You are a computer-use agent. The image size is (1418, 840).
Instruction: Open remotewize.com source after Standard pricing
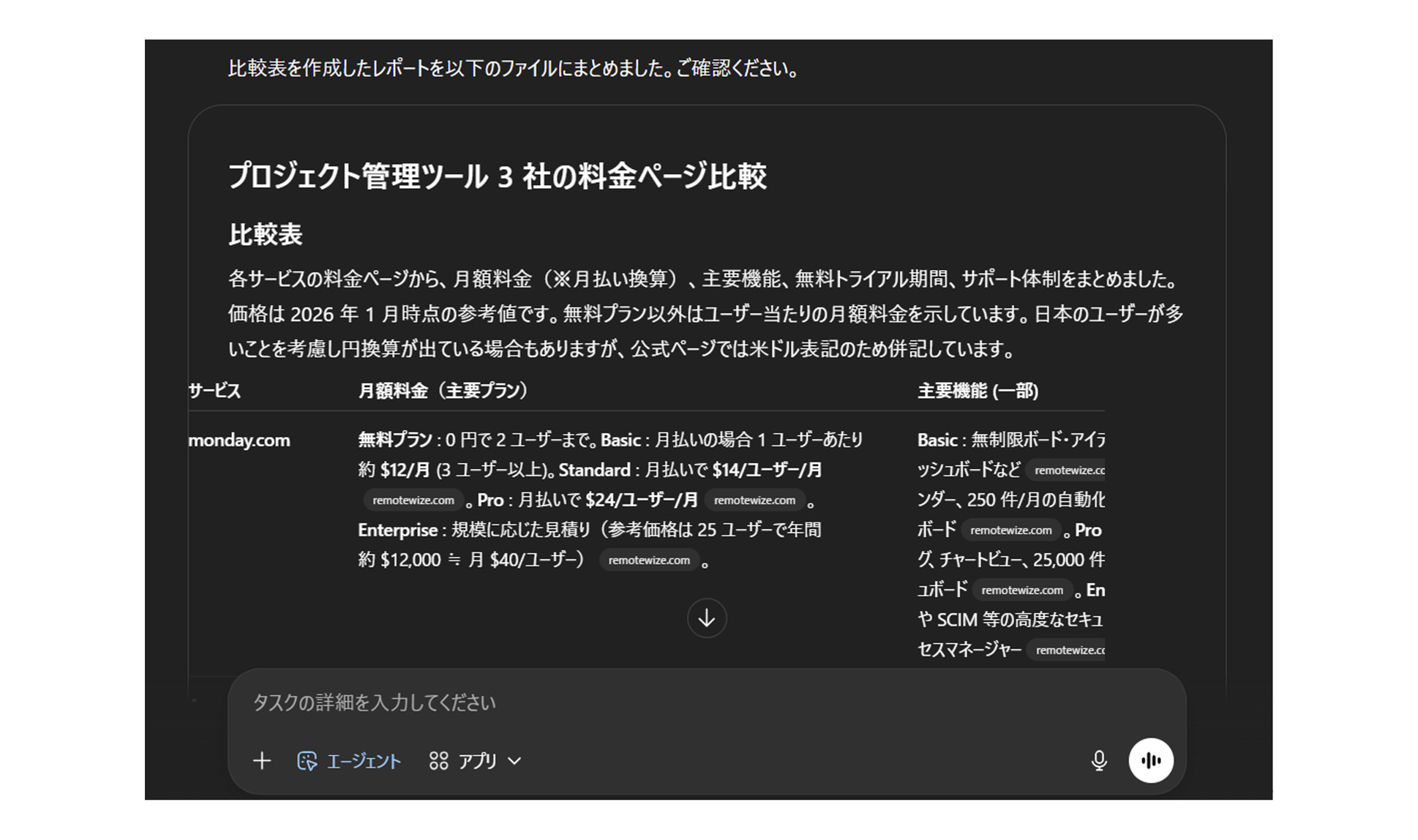[x=413, y=500]
